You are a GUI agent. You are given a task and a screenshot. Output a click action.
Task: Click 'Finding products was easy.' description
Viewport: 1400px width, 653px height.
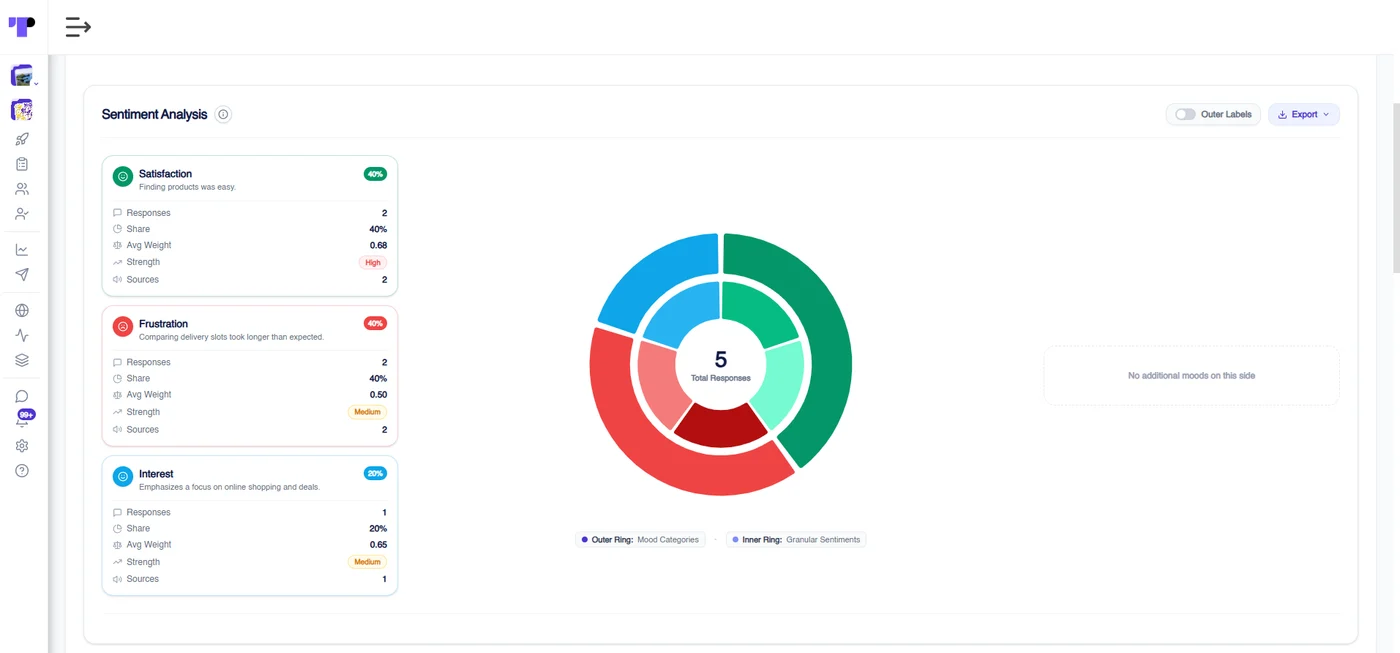tap(187, 187)
